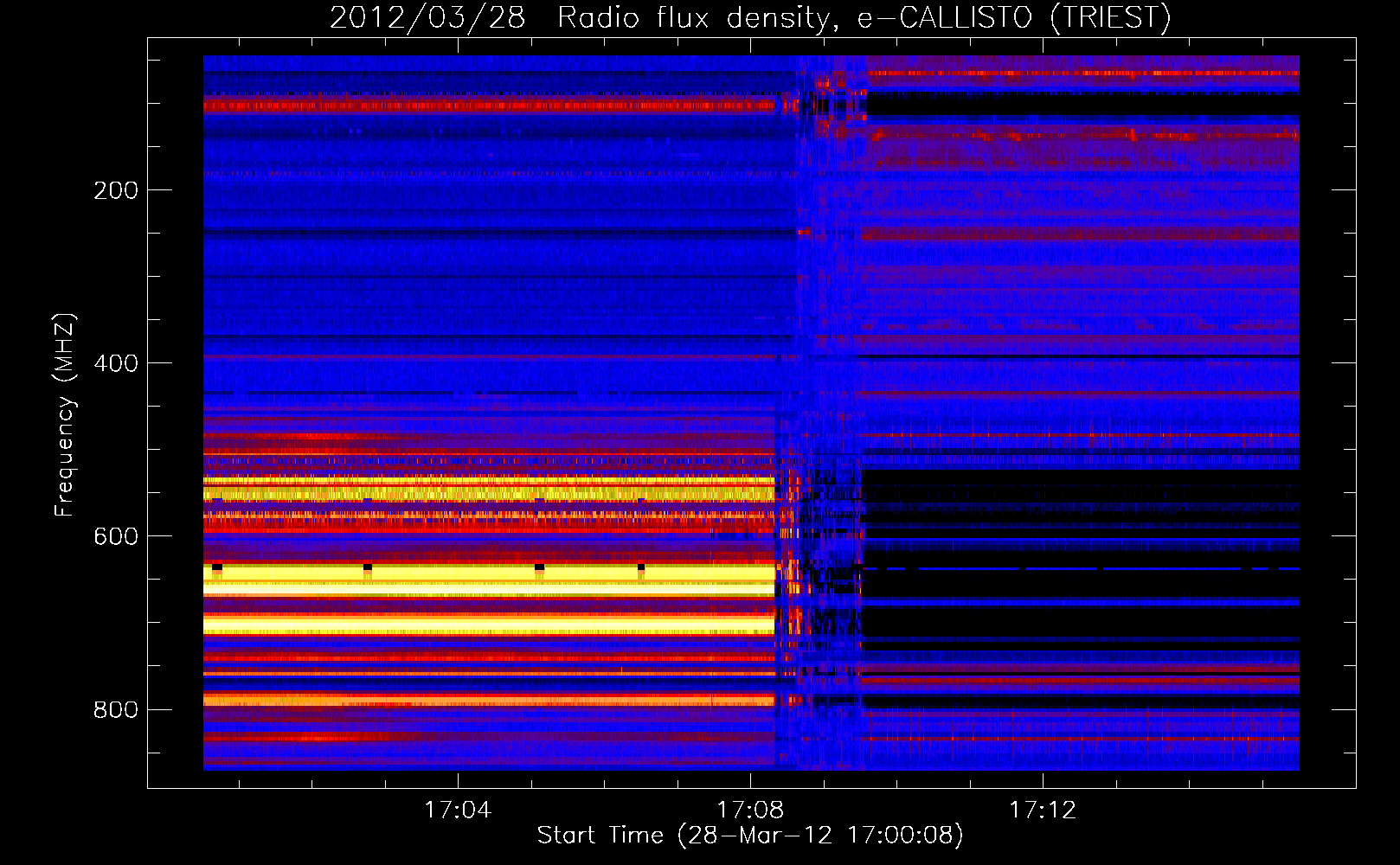Click the 17:04 time tick label

click(x=458, y=811)
